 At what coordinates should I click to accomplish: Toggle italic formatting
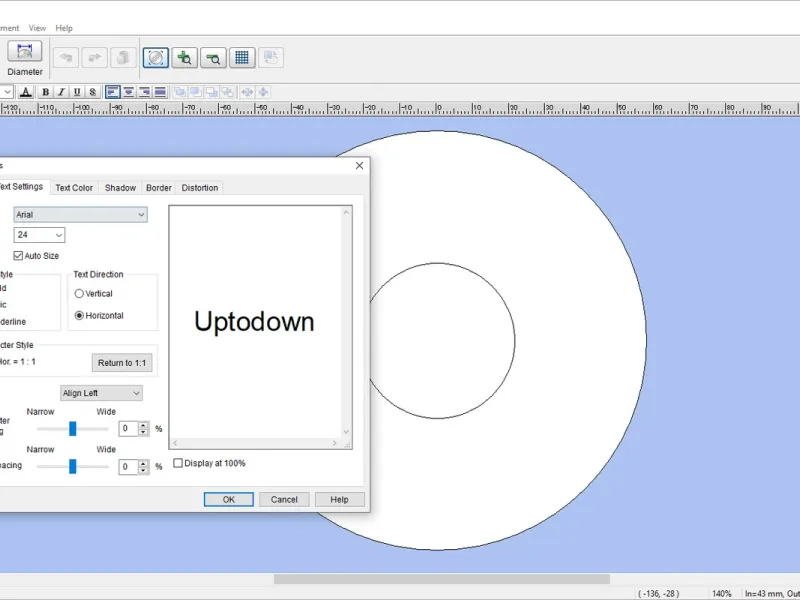[61, 92]
